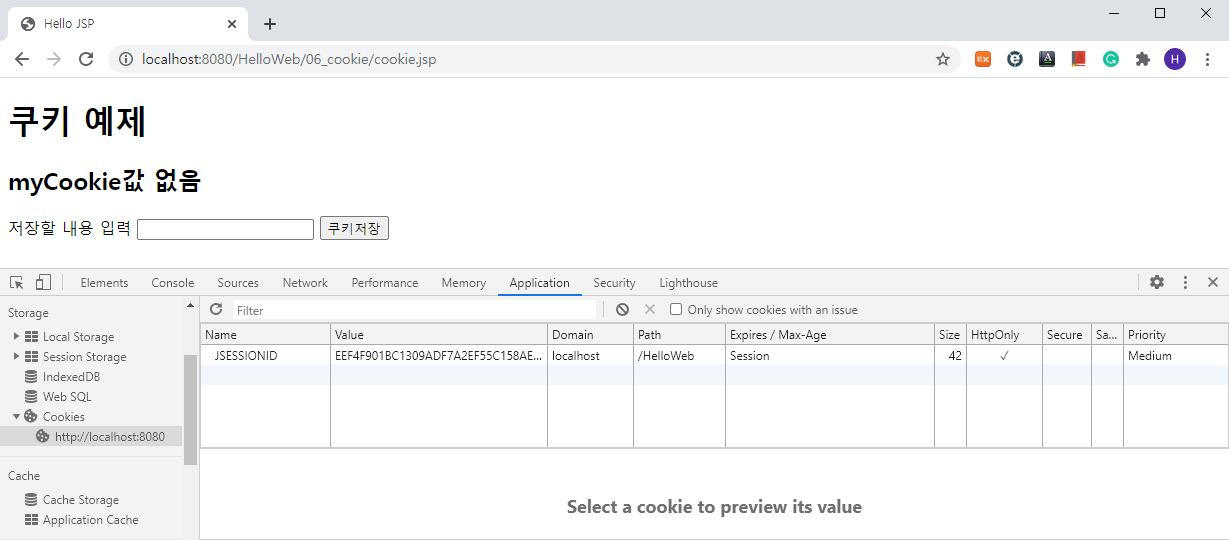Open the Chrome profile avatar H
Screen dimensions: 1229x540
(1175, 59)
